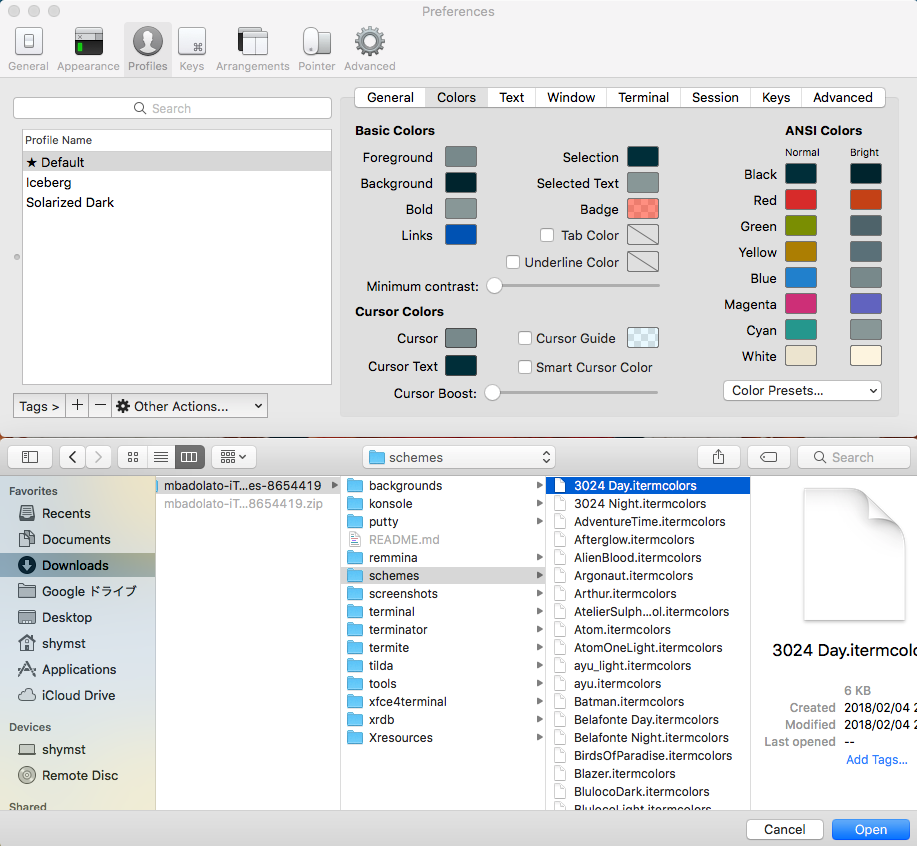Click the Share button in file dialog

pos(719,457)
